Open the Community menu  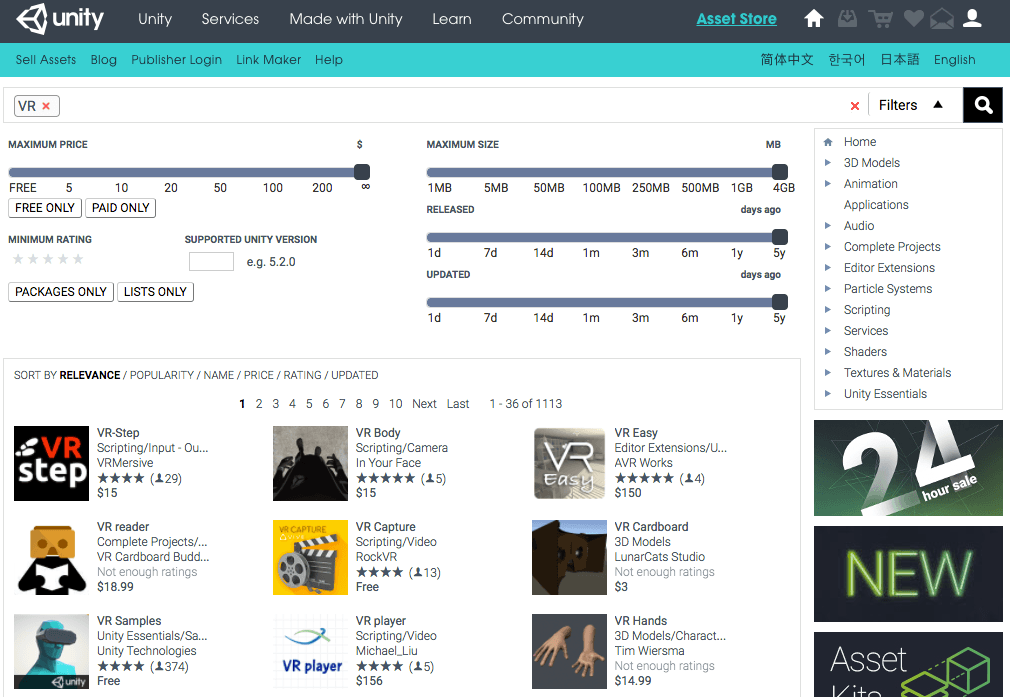tap(542, 19)
